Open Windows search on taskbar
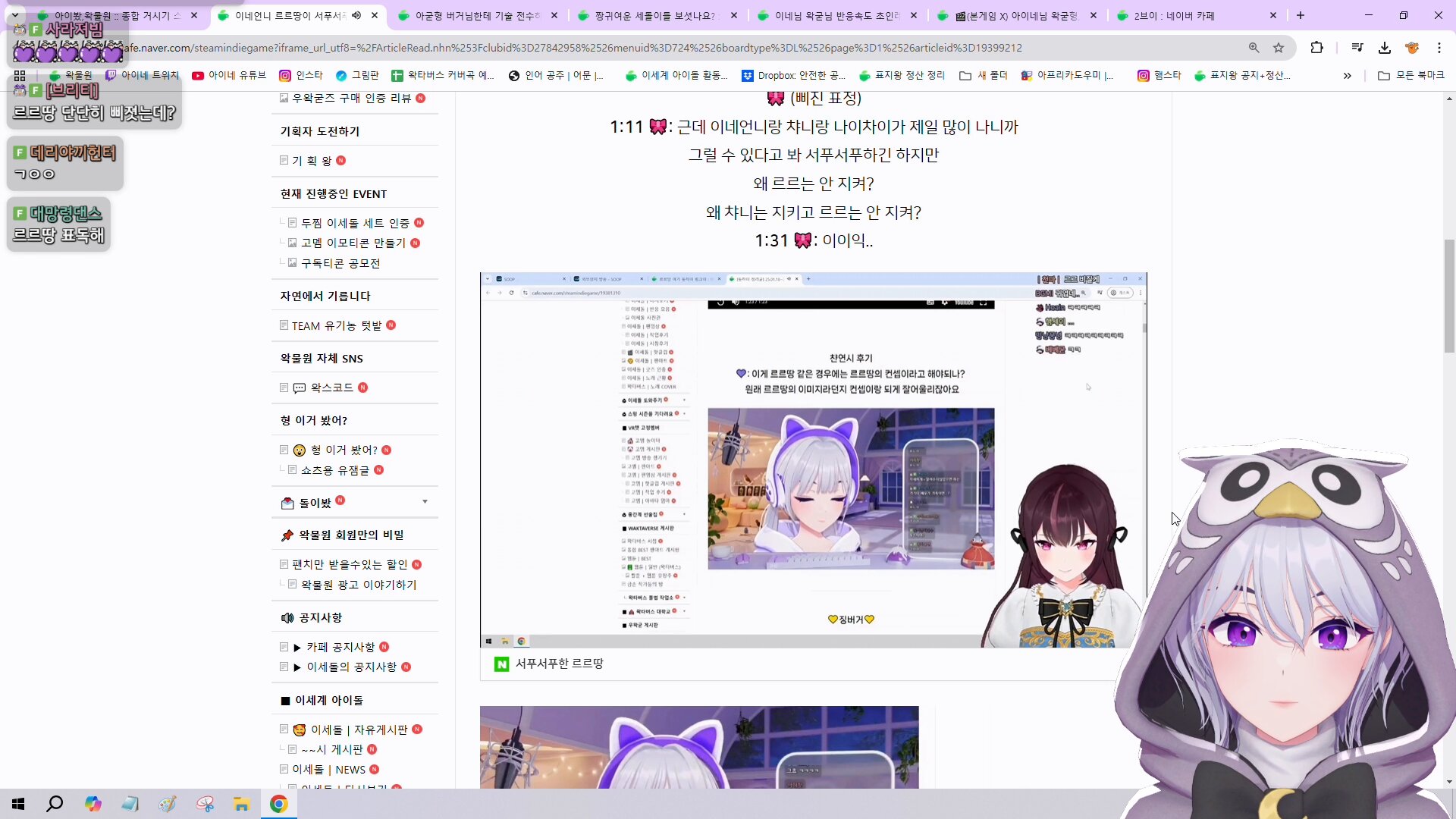Screen dimensions: 1456x819 pyautogui.click(x=55, y=804)
